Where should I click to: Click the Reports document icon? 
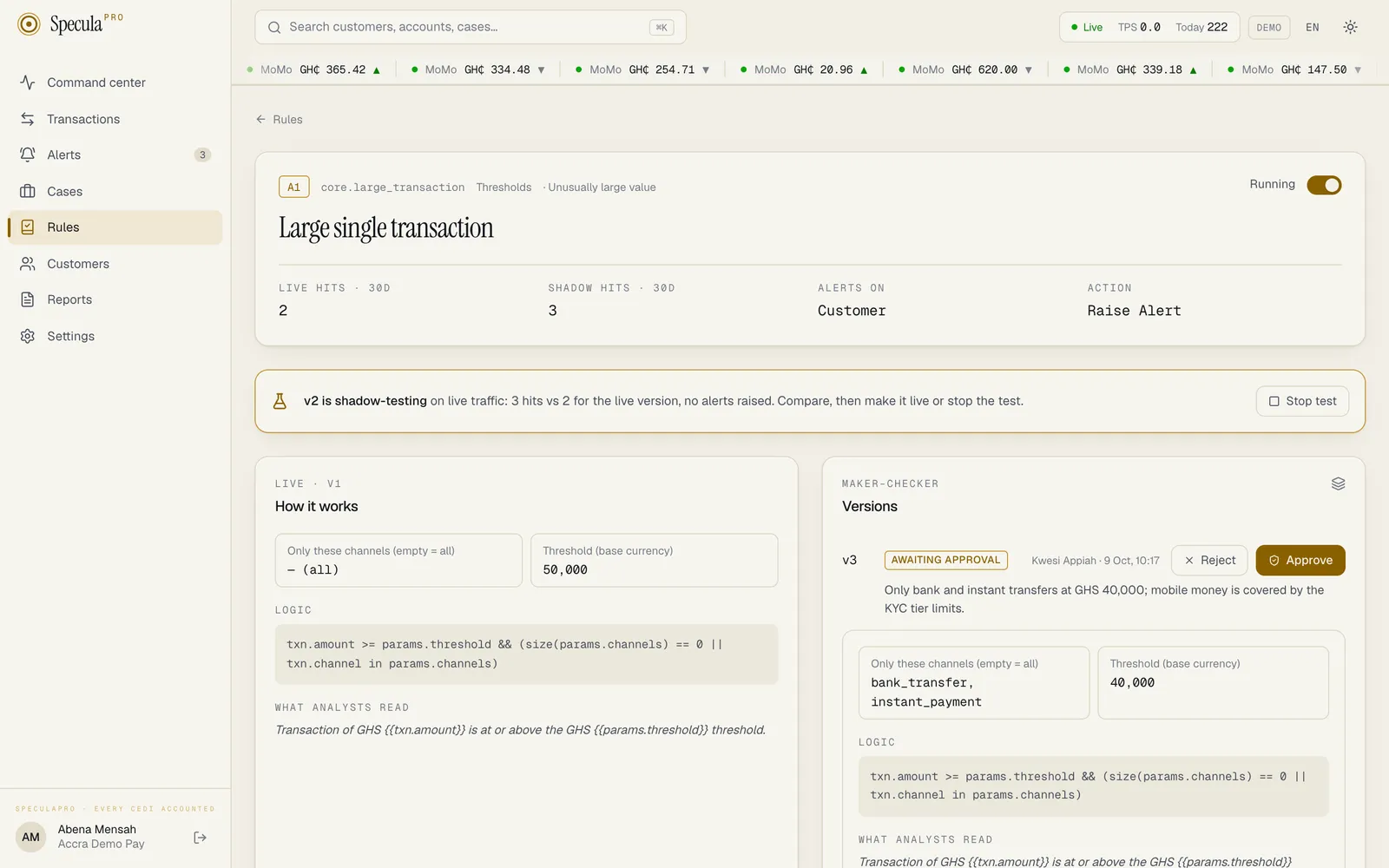(28, 299)
